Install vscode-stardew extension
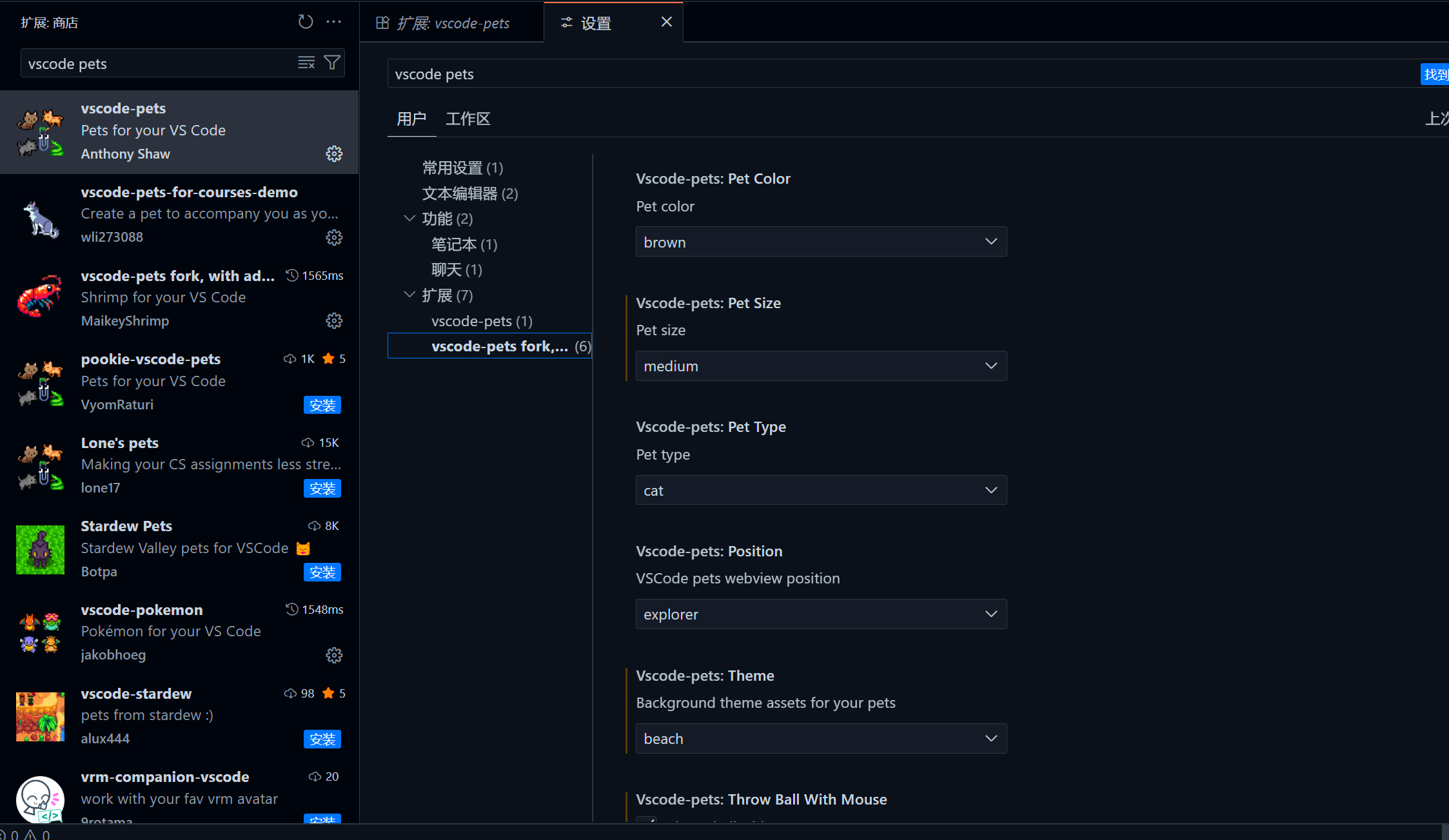The height and width of the screenshot is (840, 1449). (322, 739)
